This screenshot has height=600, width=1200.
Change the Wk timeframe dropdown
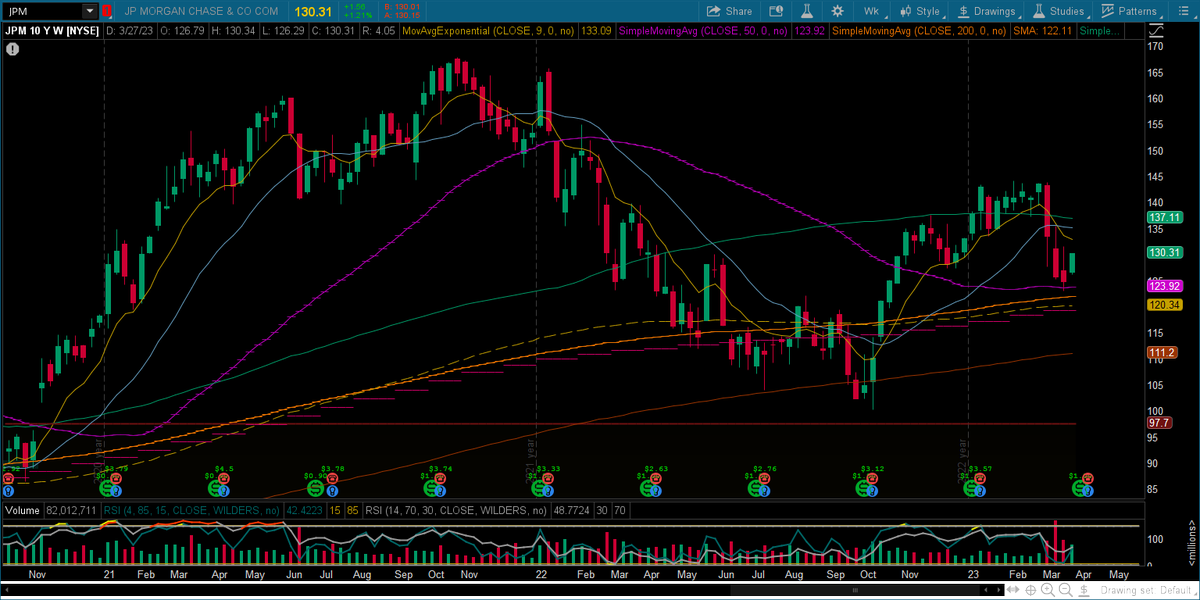coord(871,11)
